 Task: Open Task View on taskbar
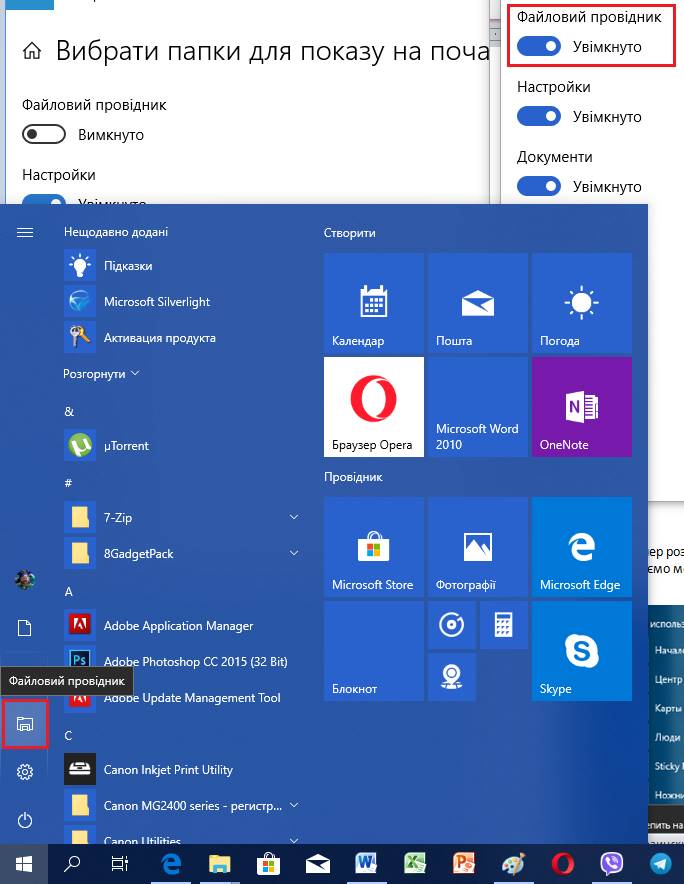tap(120, 864)
